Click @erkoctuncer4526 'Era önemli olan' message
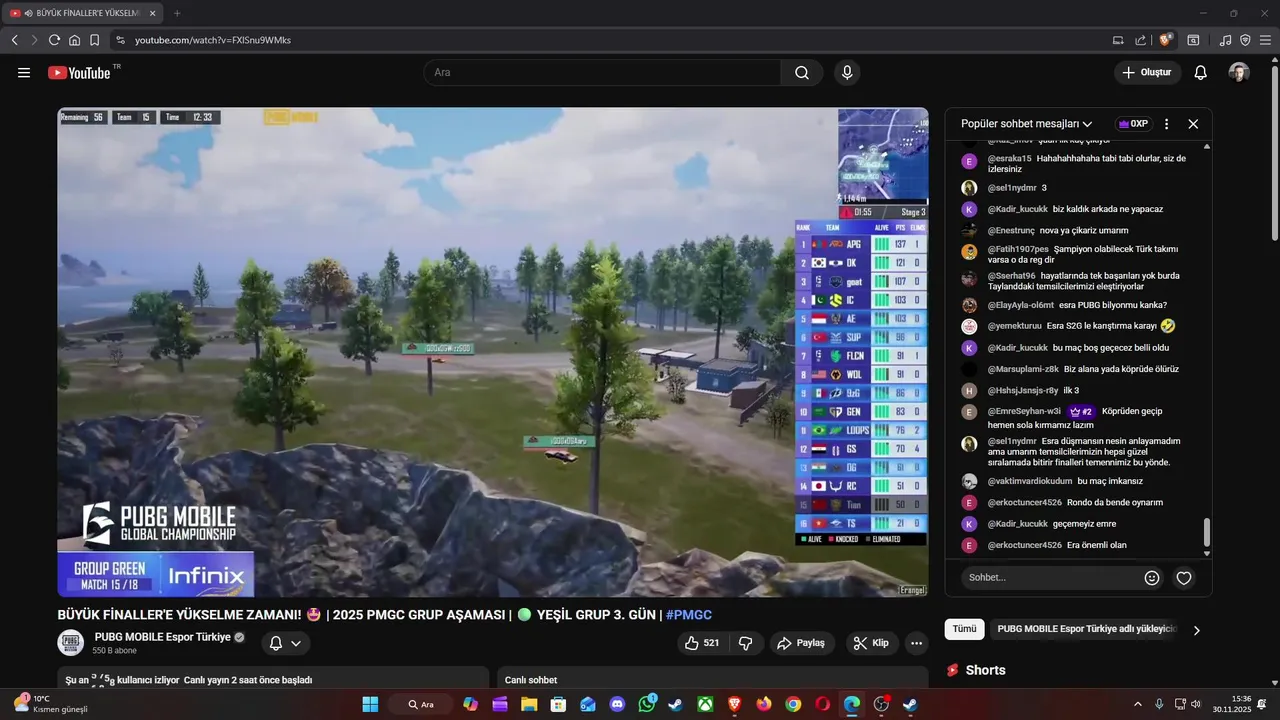This screenshot has width=1280, height=720. pos(1077,545)
